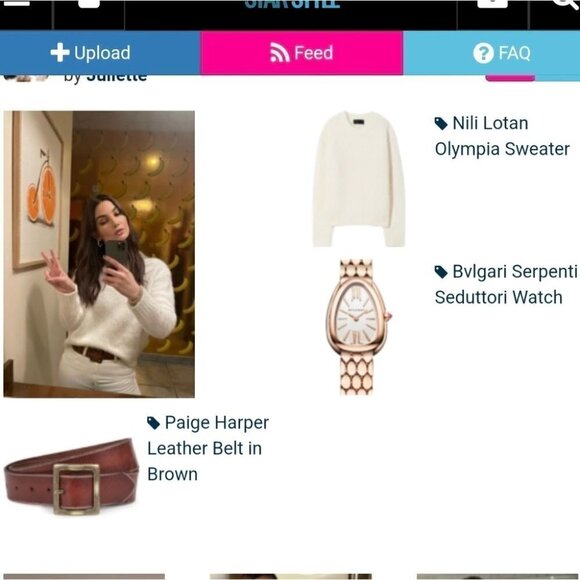Click tag icon beside Paige Harper
Viewport: 580px width, 580px height.
[x=154, y=423]
